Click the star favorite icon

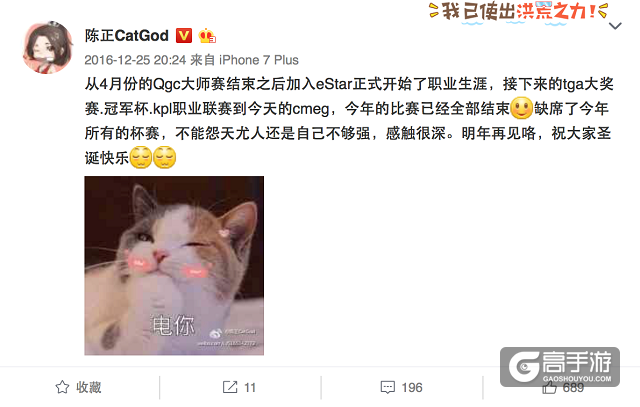62,387
